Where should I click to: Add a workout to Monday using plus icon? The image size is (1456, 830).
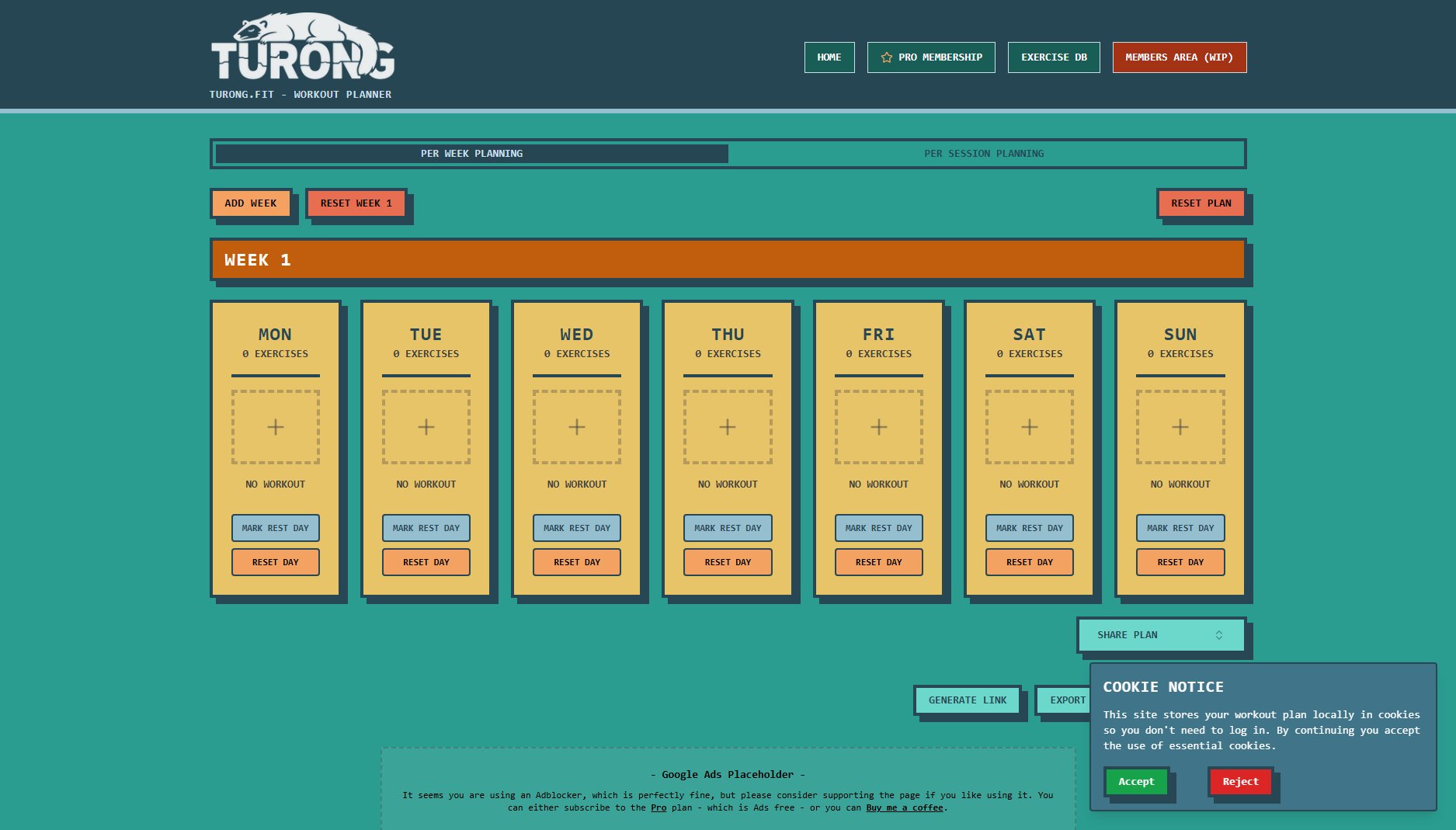click(275, 427)
